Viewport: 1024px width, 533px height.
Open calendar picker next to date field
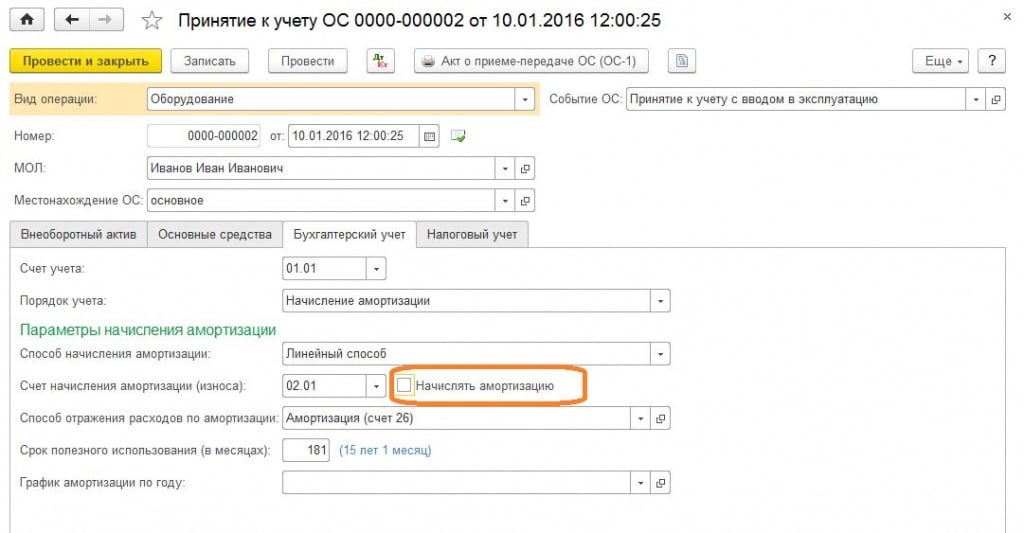(x=430, y=136)
